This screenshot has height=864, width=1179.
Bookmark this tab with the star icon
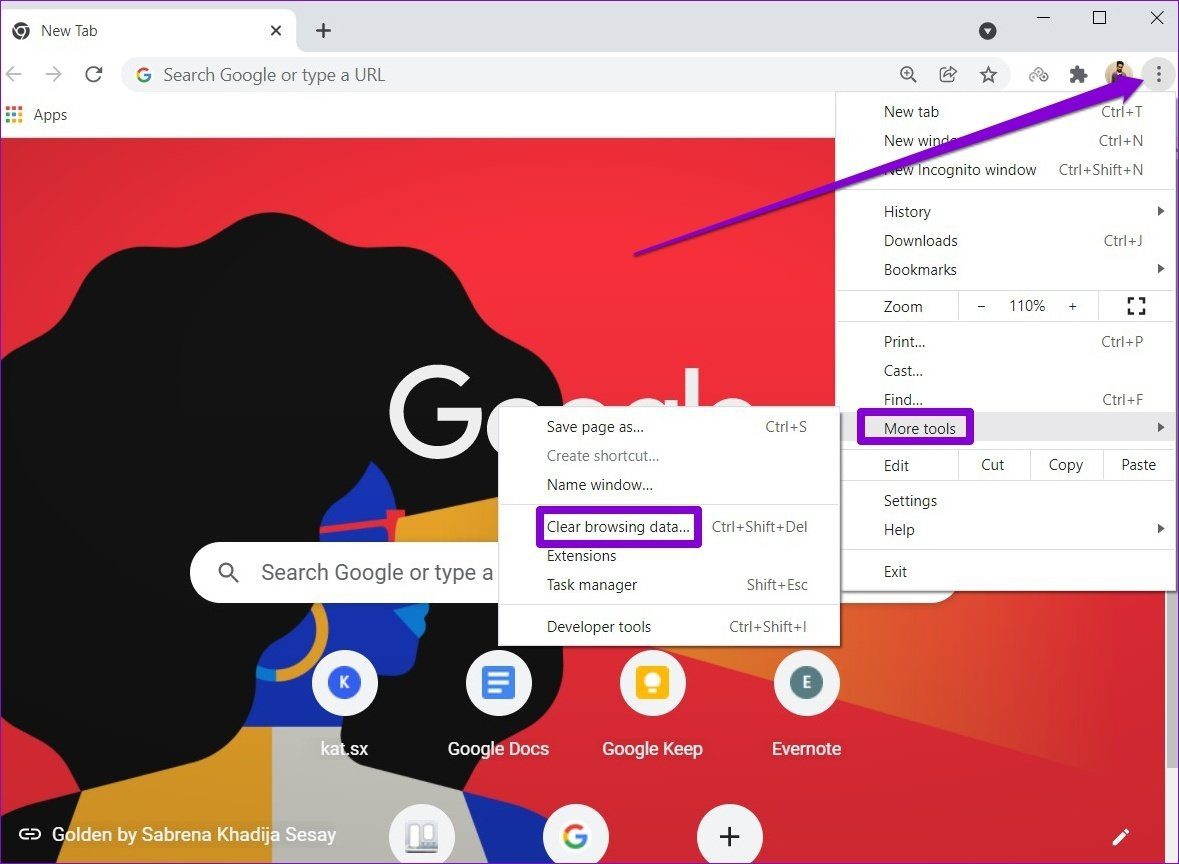click(x=988, y=74)
